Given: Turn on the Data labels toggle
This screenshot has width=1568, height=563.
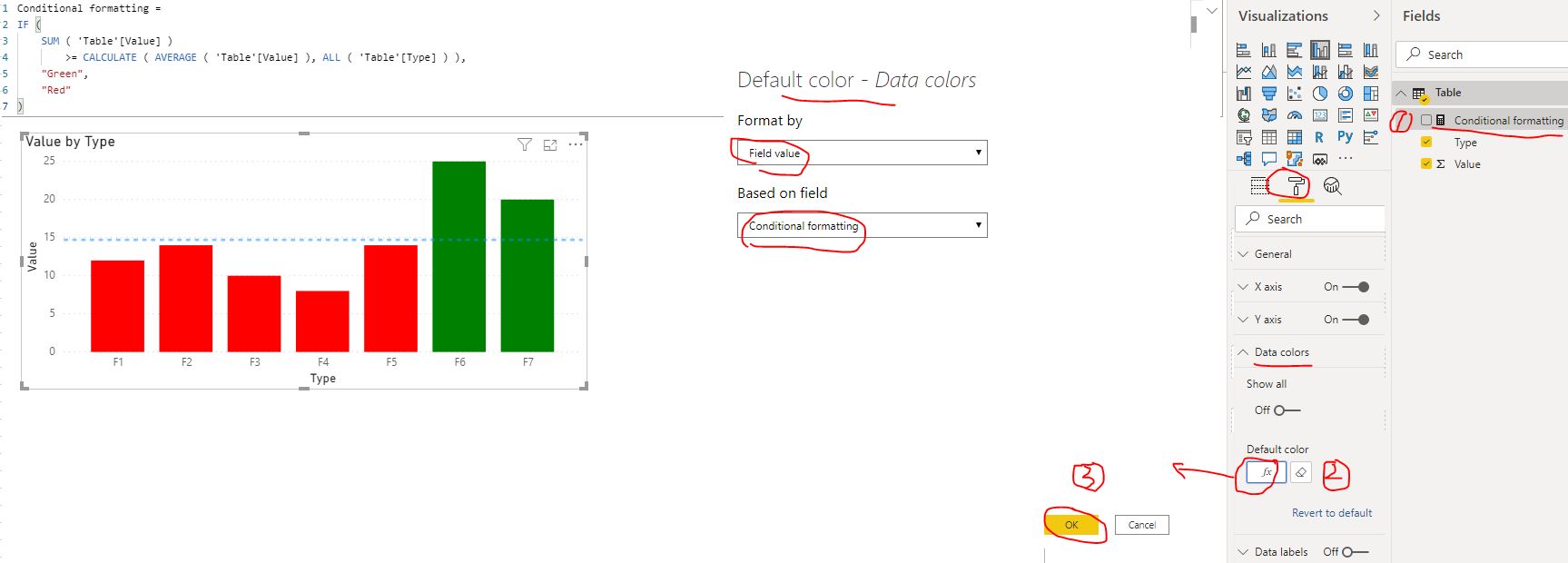Looking at the screenshot, I should tap(1355, 552).
